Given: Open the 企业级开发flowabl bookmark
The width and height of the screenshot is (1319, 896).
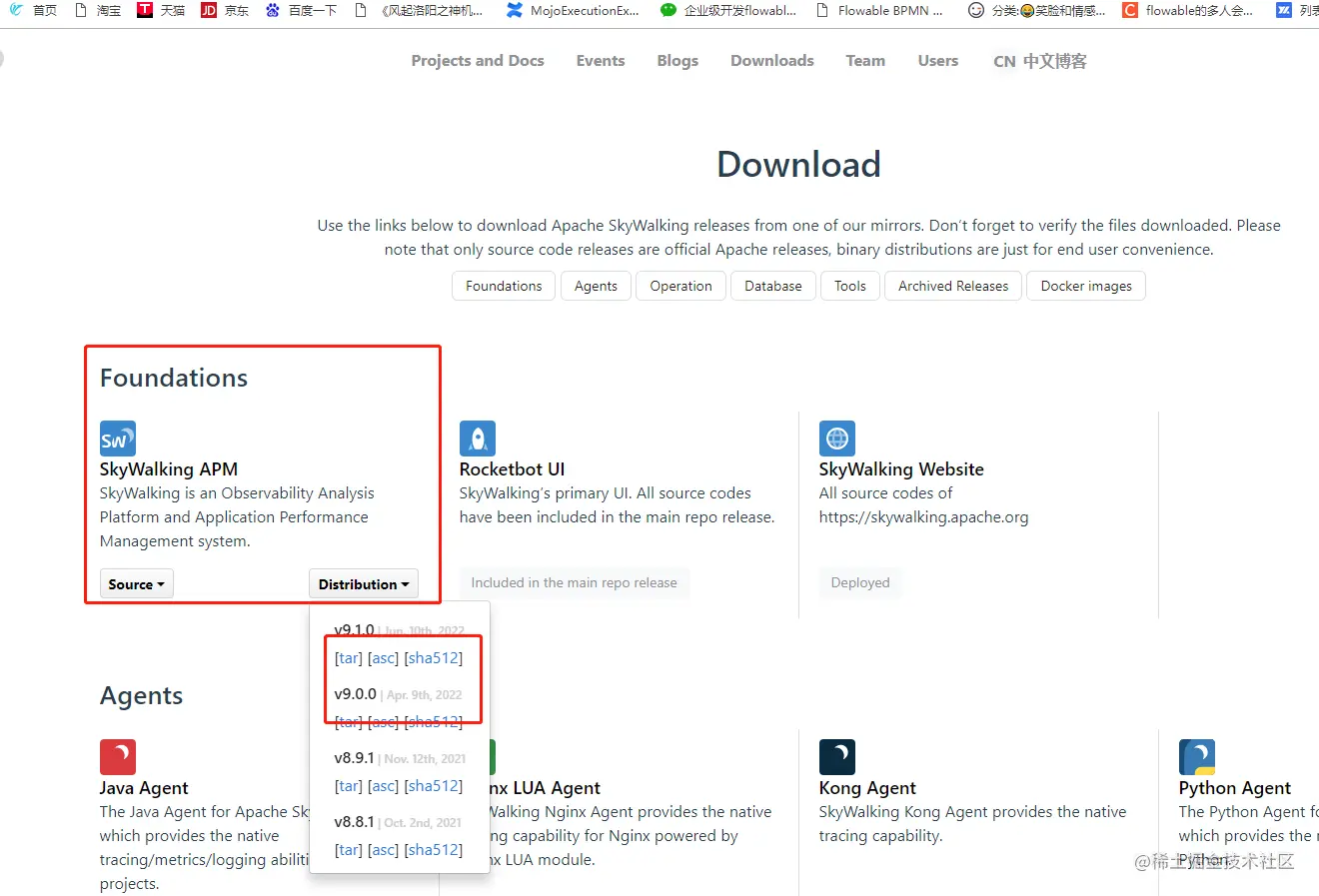Looking at the screenshot, I should click(x=728, y=10).
